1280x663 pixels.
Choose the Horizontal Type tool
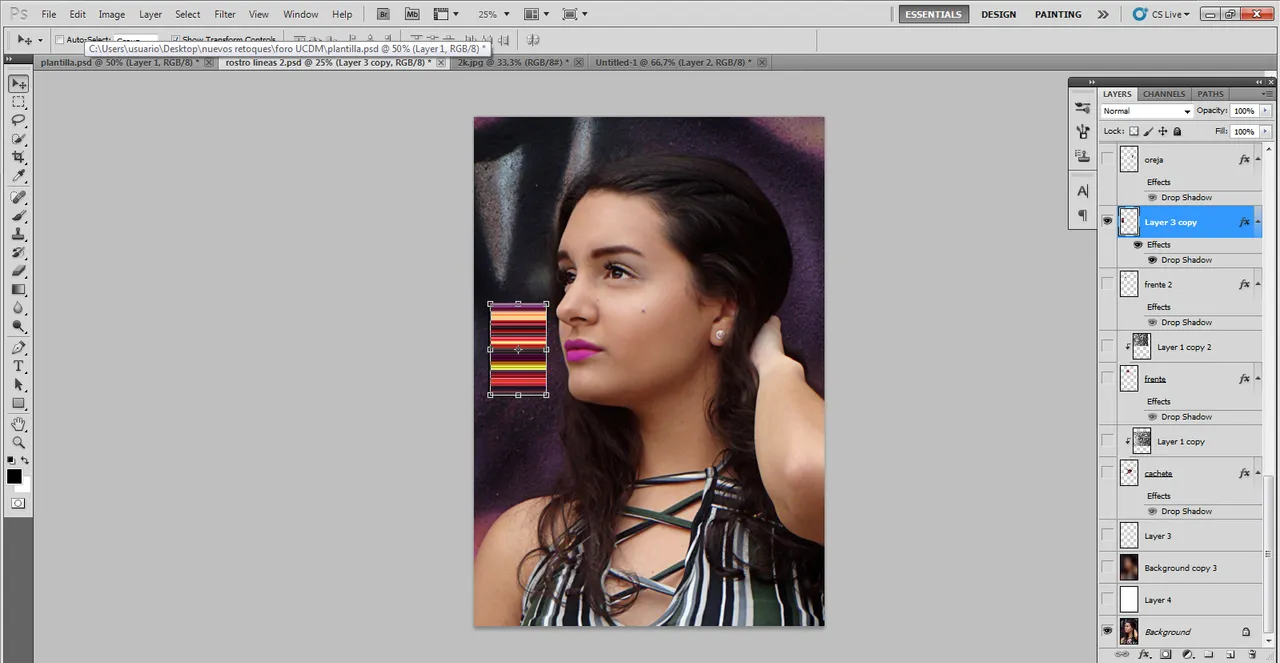tap(18, 366)
